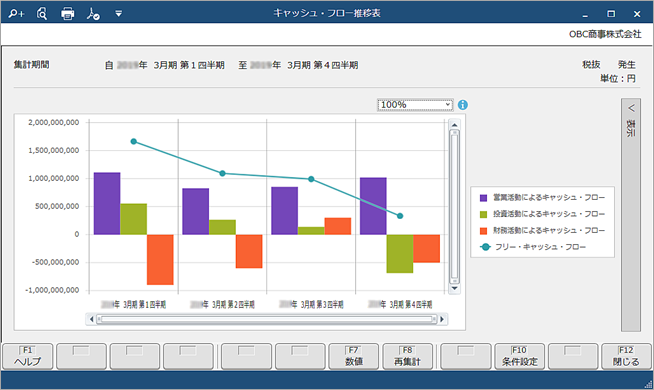The height and width of the screenshot is (390, 654).
Task: Click 営業活動によるキャッシュ・フロー legend label
Action: 549,197
